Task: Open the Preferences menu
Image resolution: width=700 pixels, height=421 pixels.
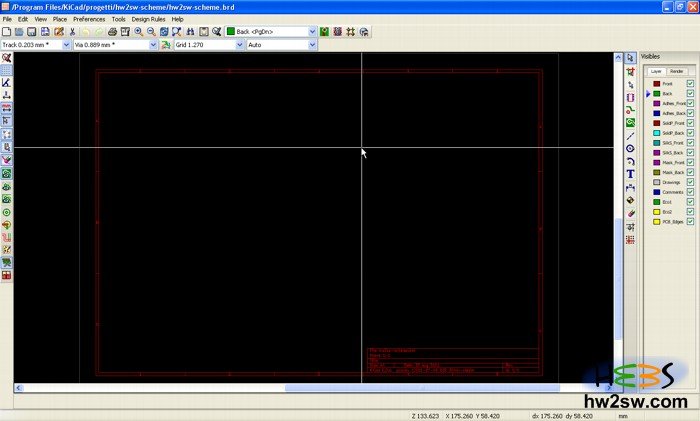Action: coord(89,19)
